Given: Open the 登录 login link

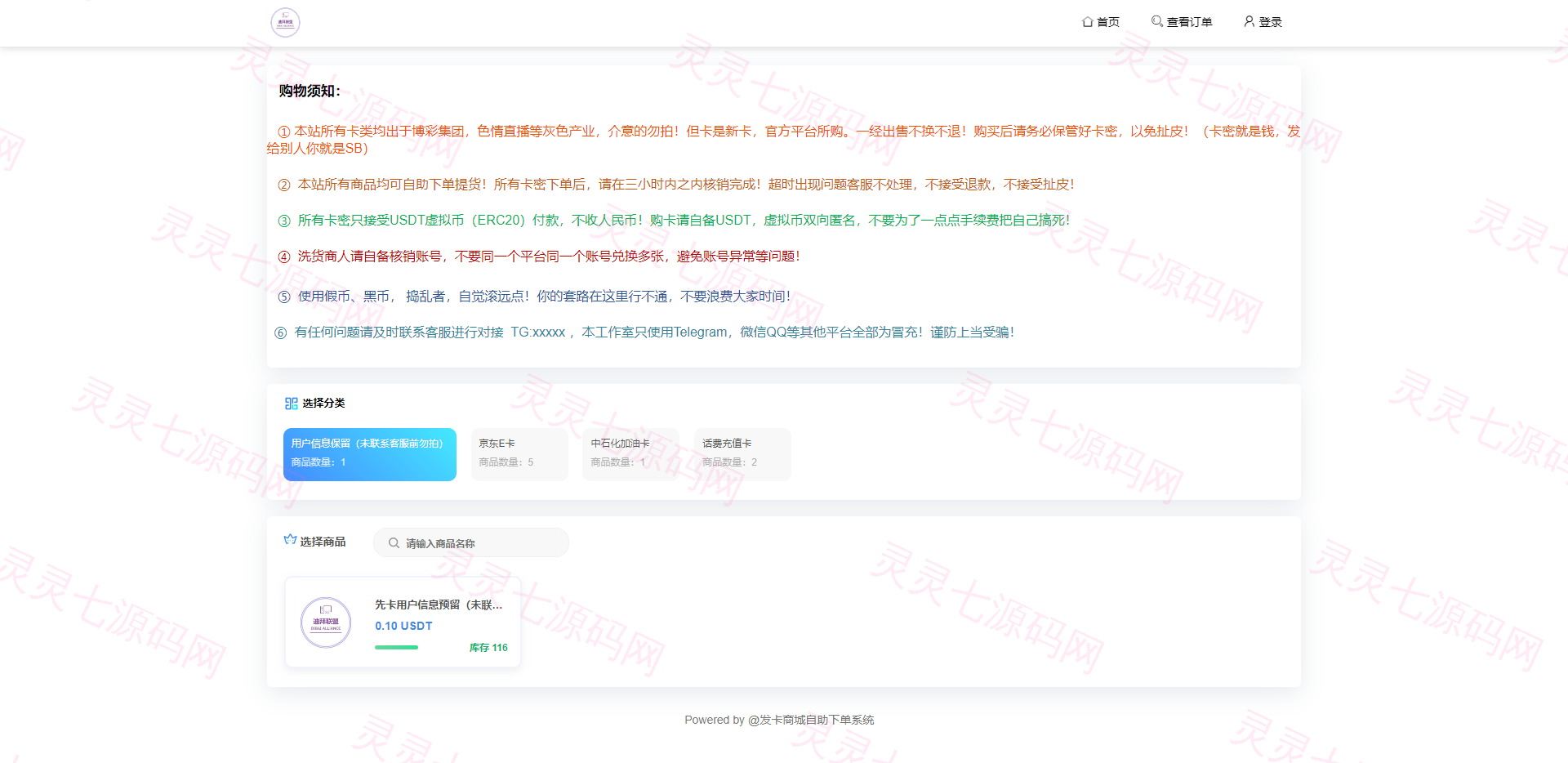Looking at the screenshot, I should coord(1263,22).
